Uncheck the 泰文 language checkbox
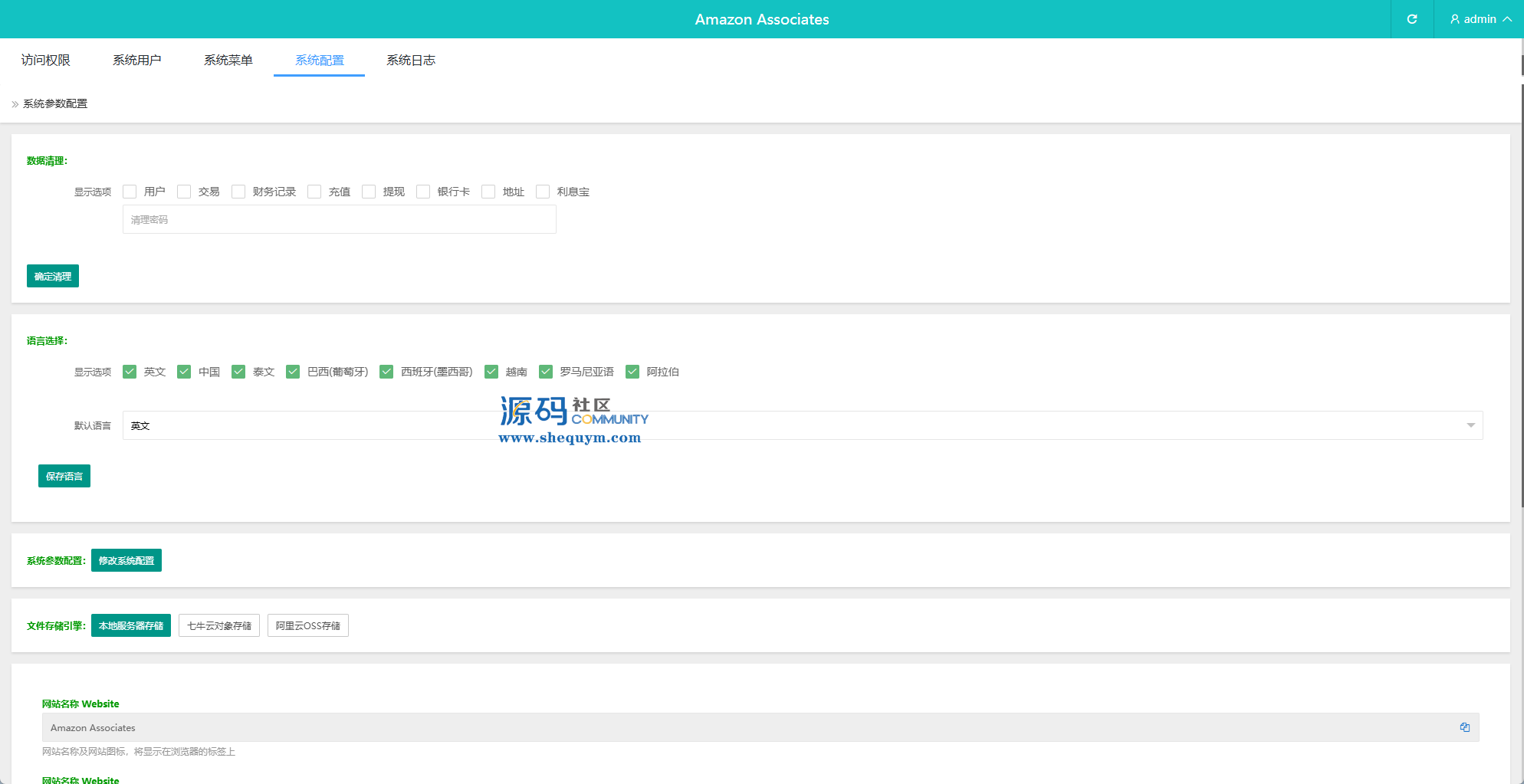Viewport: 1524px width, 784px height. pos(238,372)
